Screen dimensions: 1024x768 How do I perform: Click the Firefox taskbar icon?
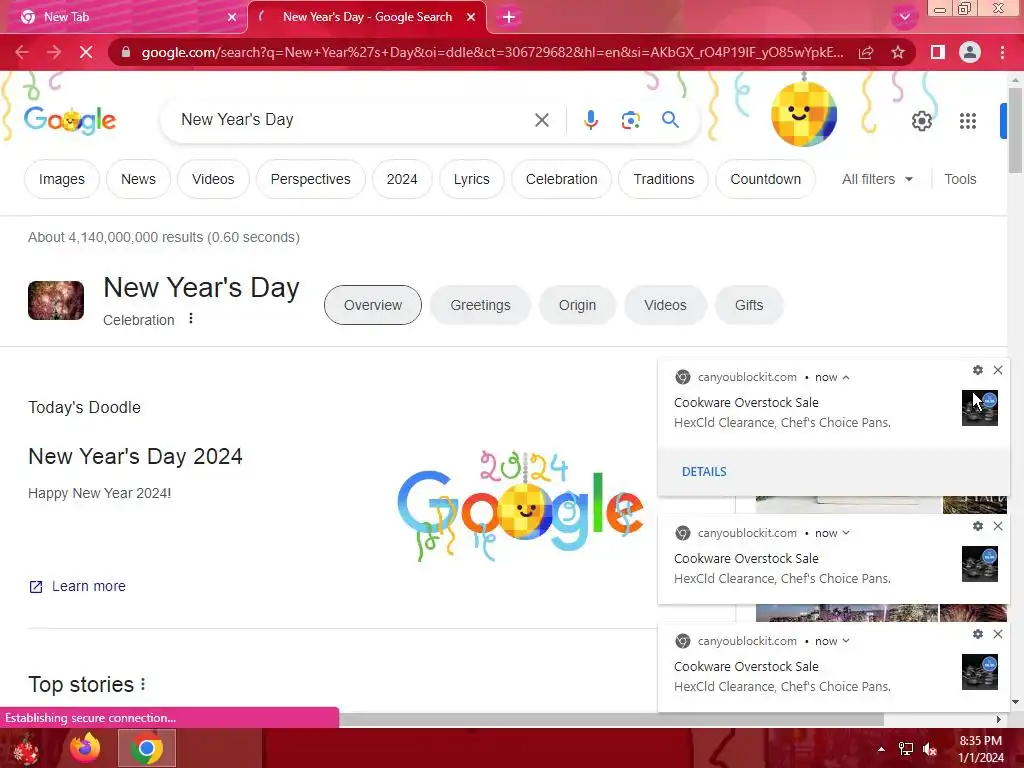[85, 748]
